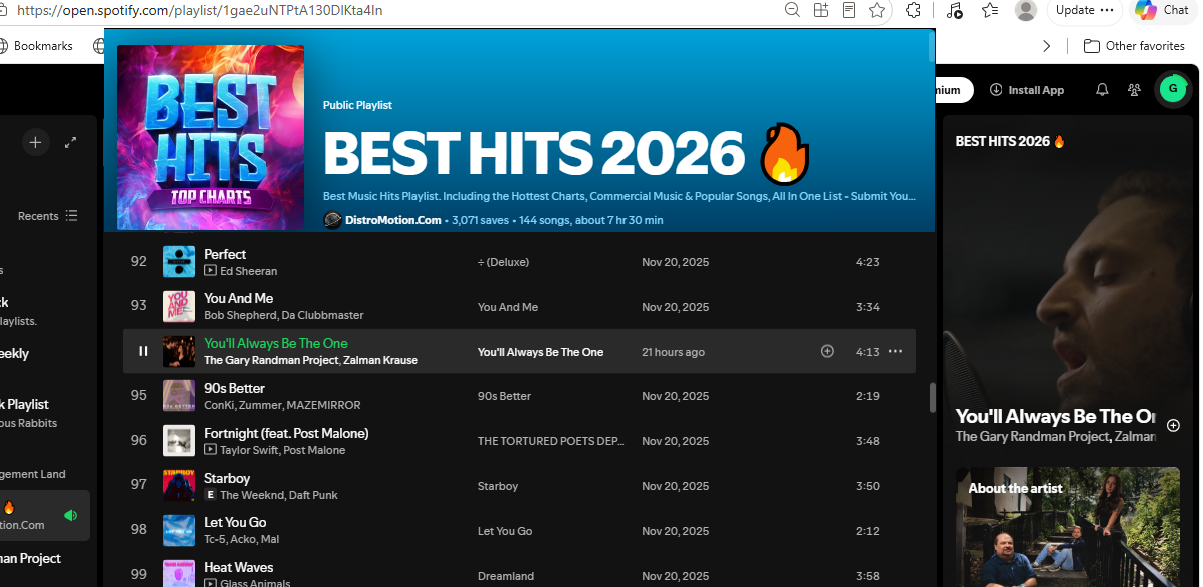This screenshot has width=1203, height=587.
Task: Open the Recents sort list option
Action: click(x=48, y=216)
